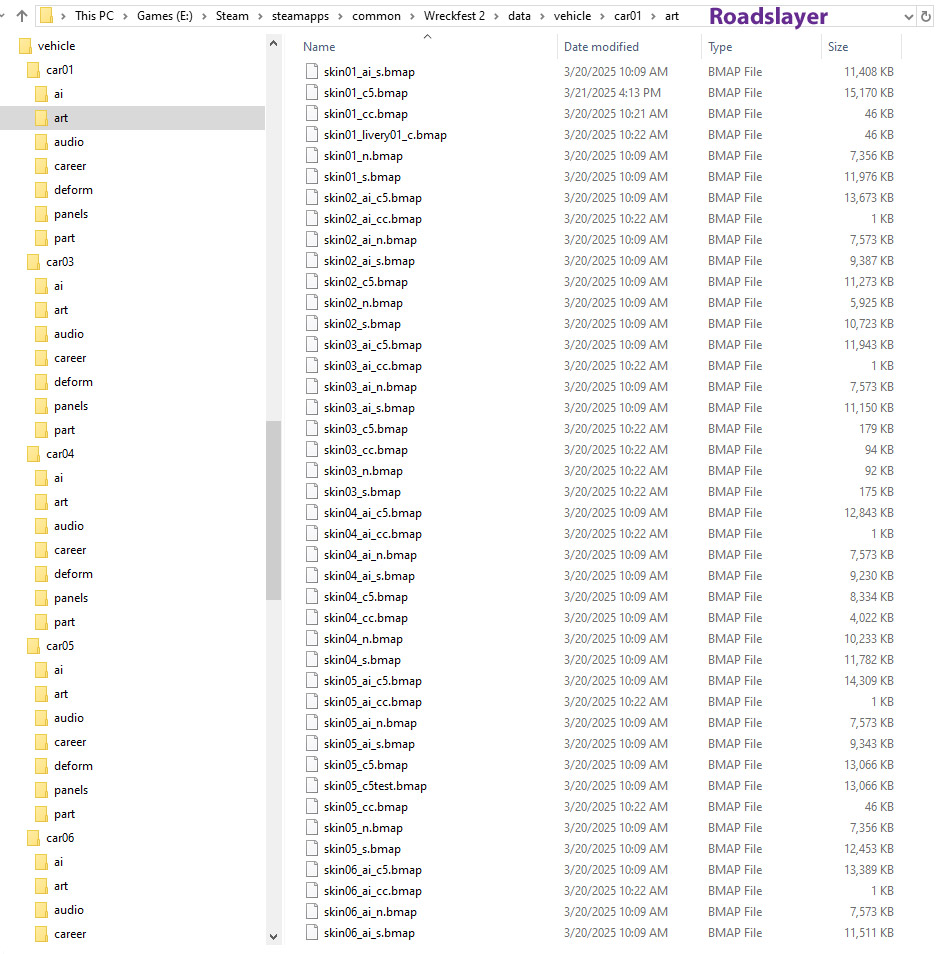Viewport: 937px width, 954px height.
Task: Open 'deform' folder under car03
Action: (x=73, y=382)
